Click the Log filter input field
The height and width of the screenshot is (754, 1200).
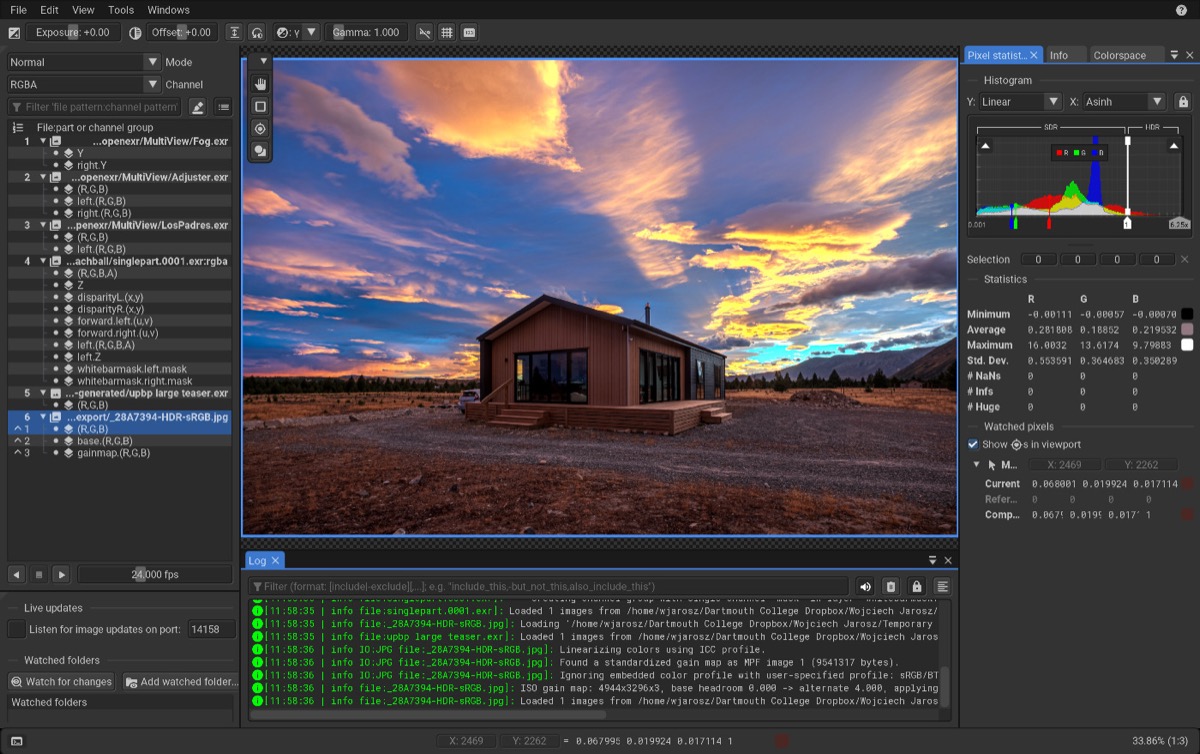[548, 587]
